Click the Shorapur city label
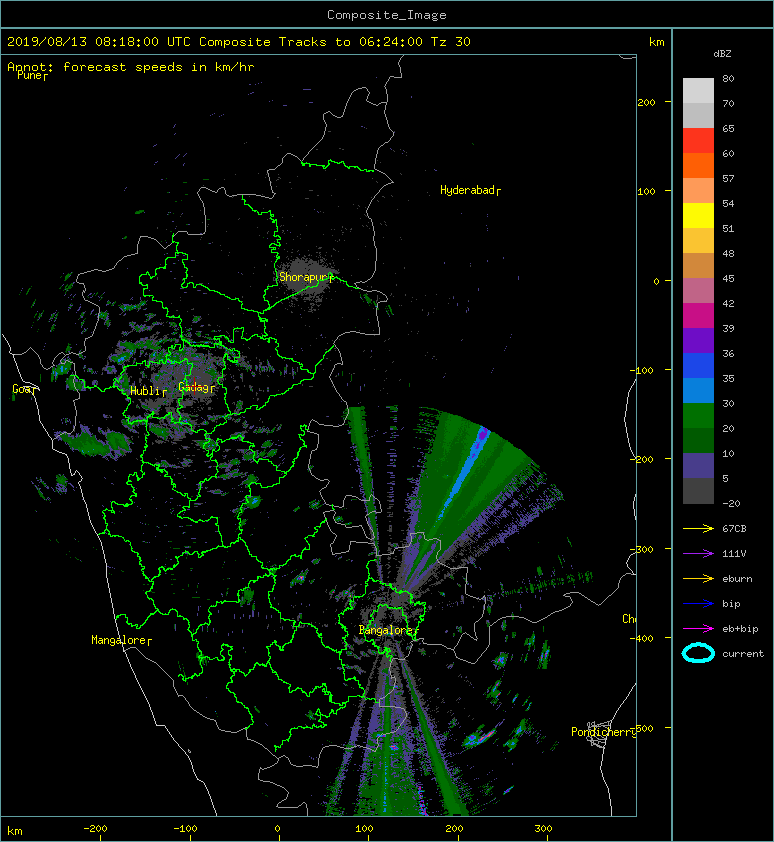Viewport: 774px width, 842px height. coord(306,277)
